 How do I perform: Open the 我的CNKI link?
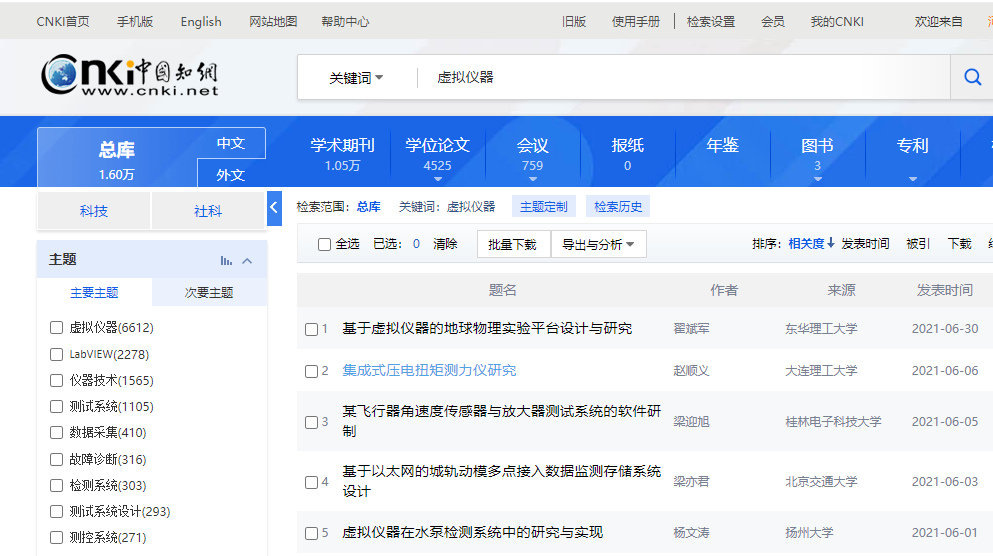click(837, 22)
